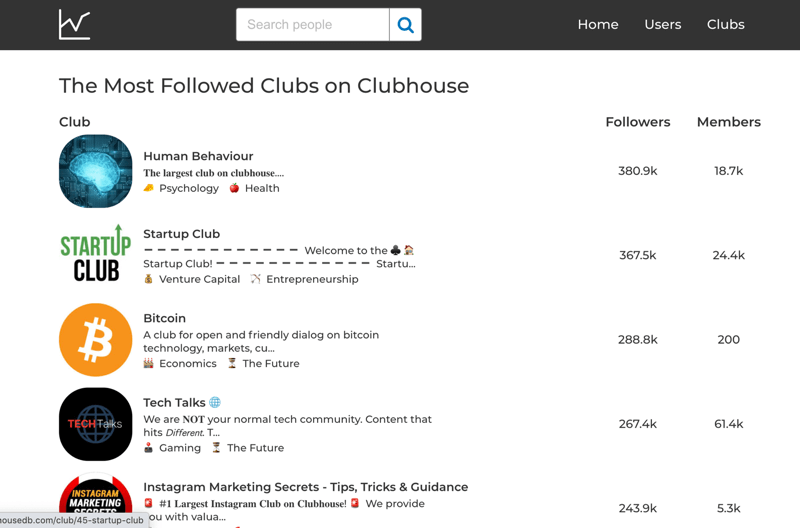This screenshot has height=528, width=800.
Task: Click the apple emoji beside Health
Action: click(234, 188)
